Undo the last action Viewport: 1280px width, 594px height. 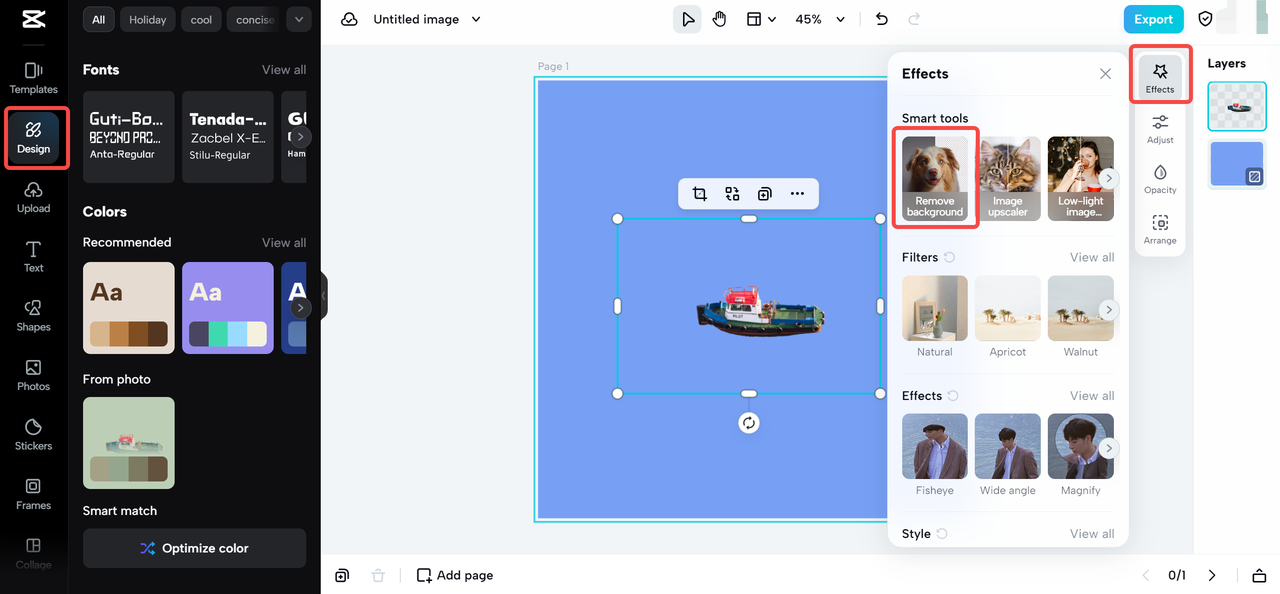pos(881,19)
